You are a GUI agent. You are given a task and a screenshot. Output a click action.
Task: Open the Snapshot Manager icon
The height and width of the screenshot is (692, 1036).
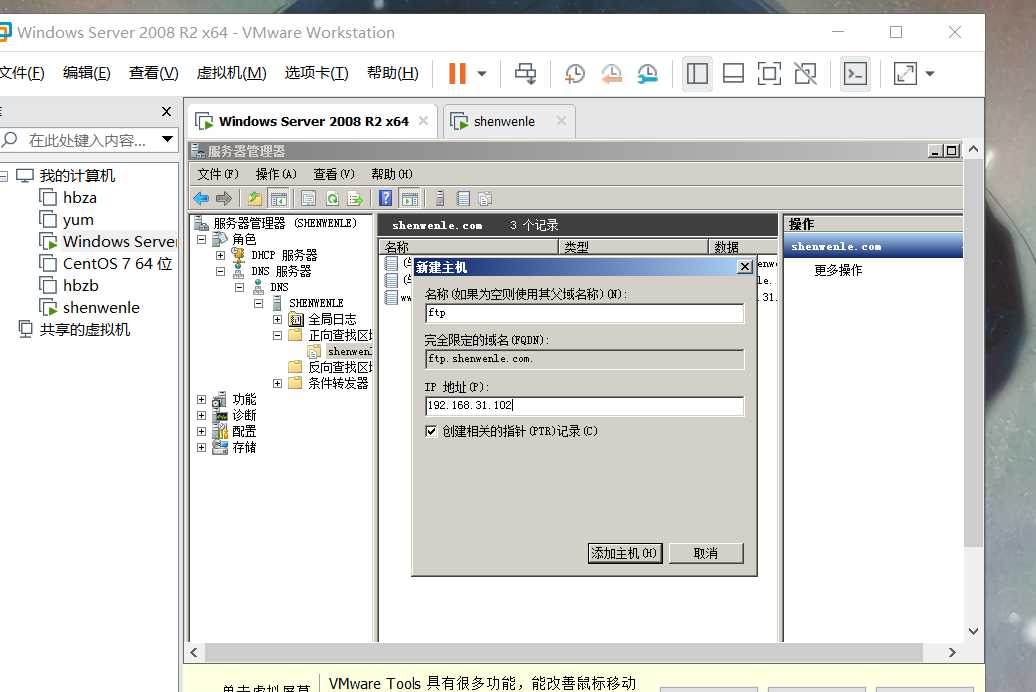648,73
